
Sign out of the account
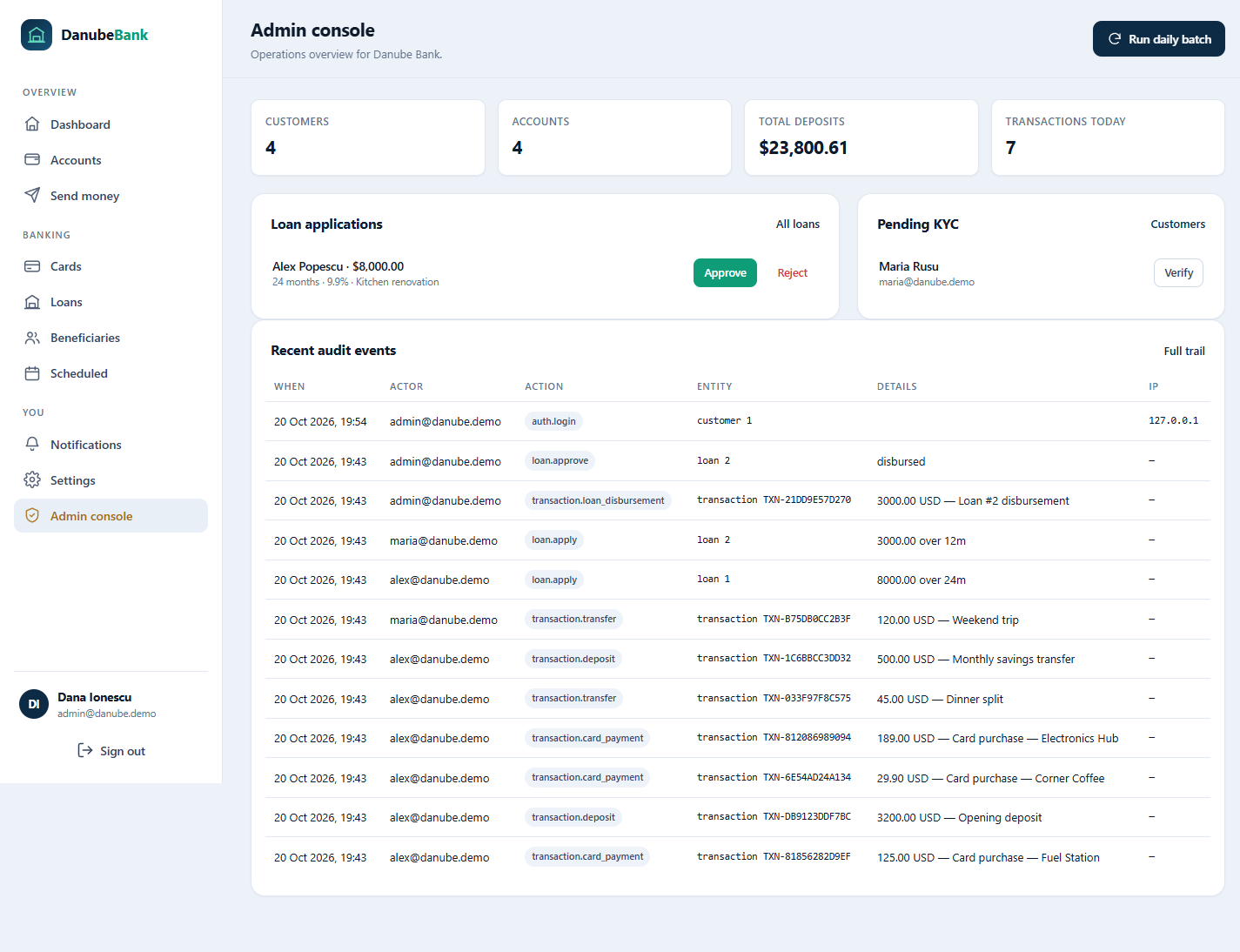click(x=111, y=750)
